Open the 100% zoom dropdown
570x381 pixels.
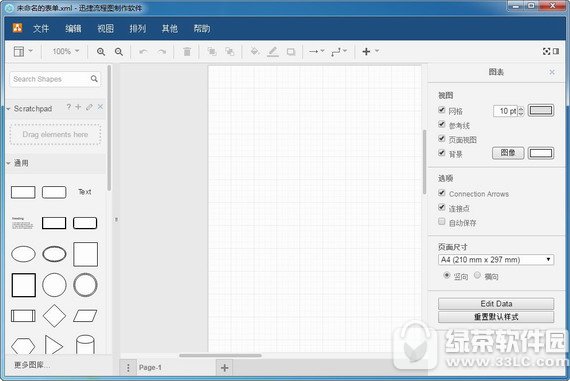[66, 51]
